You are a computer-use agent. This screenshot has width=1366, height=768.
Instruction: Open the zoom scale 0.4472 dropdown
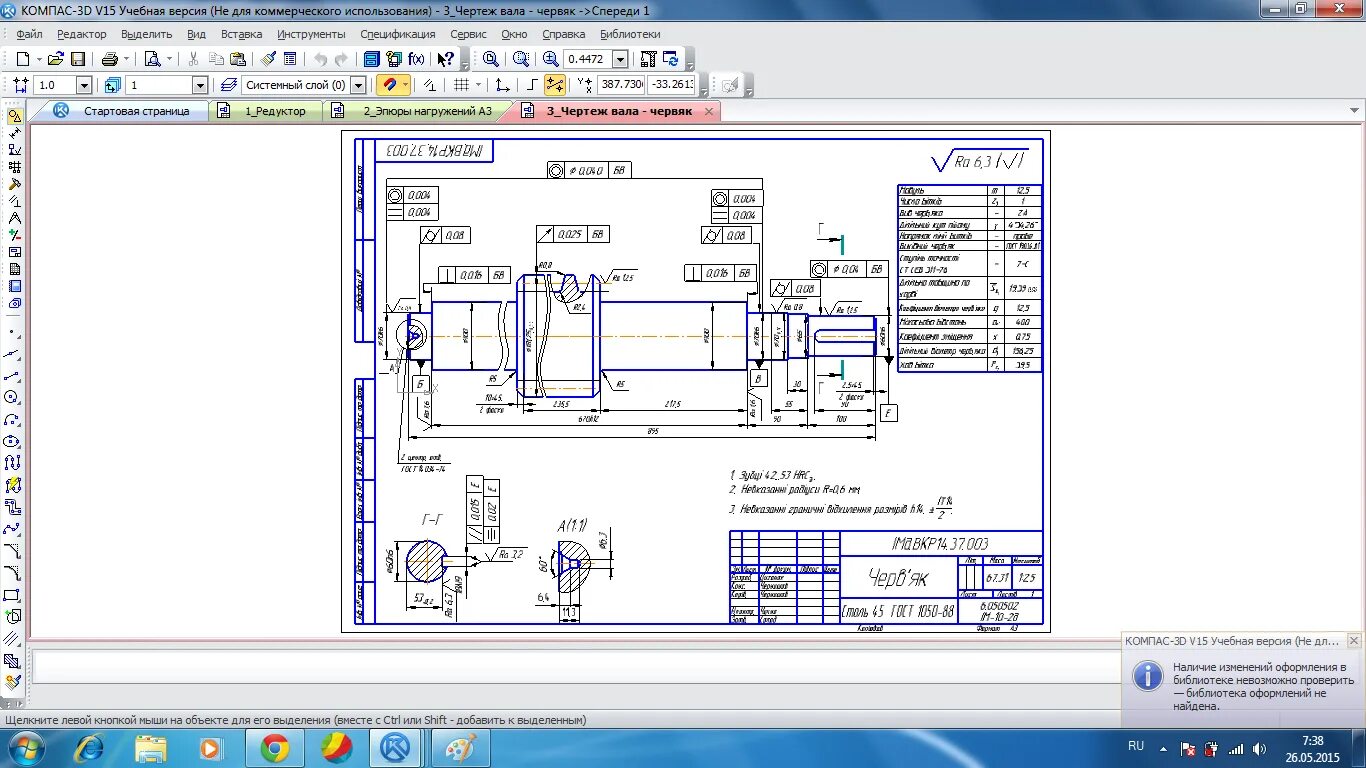coord(620,59)
